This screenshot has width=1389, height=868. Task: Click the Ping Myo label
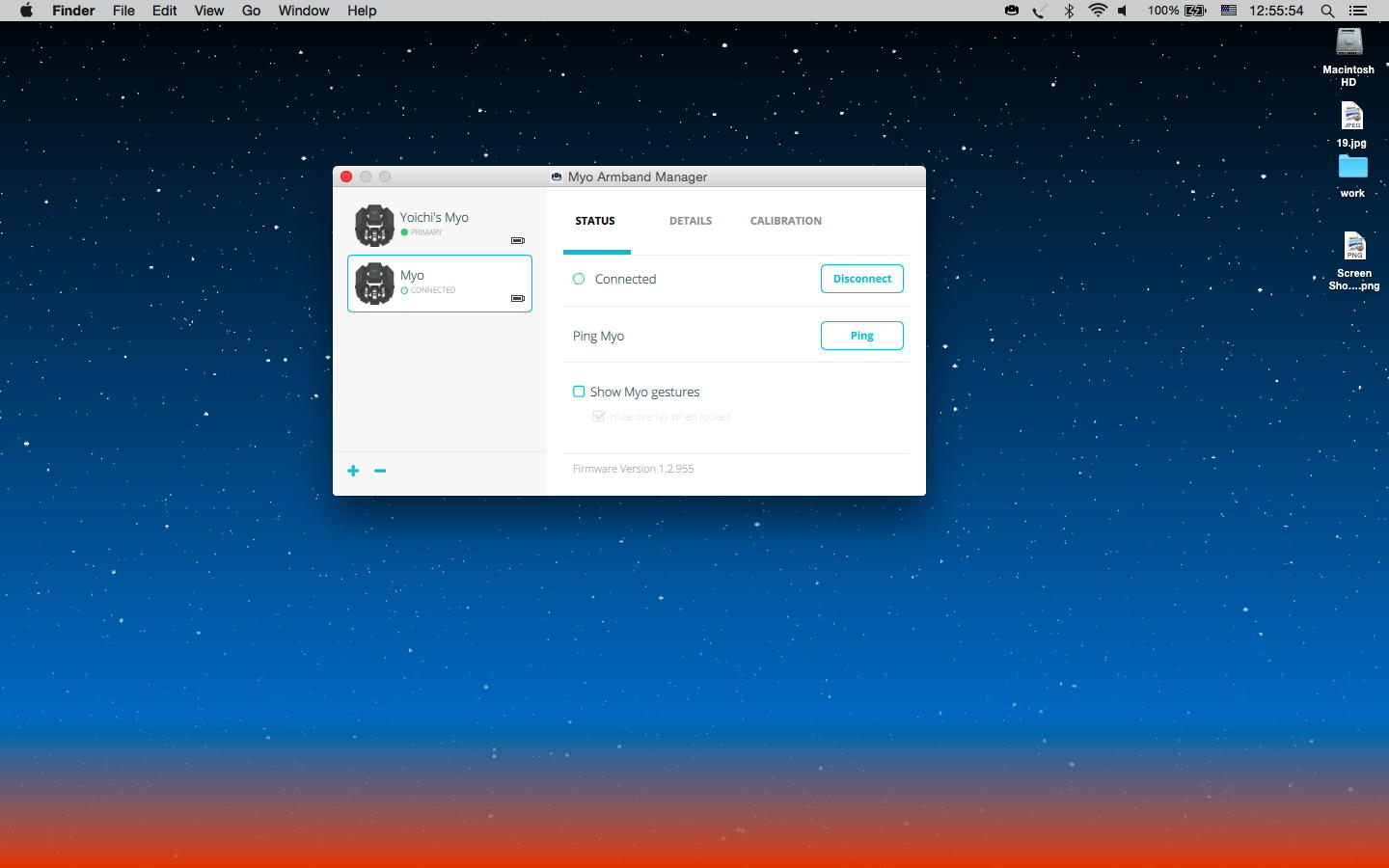pos(598,336)
